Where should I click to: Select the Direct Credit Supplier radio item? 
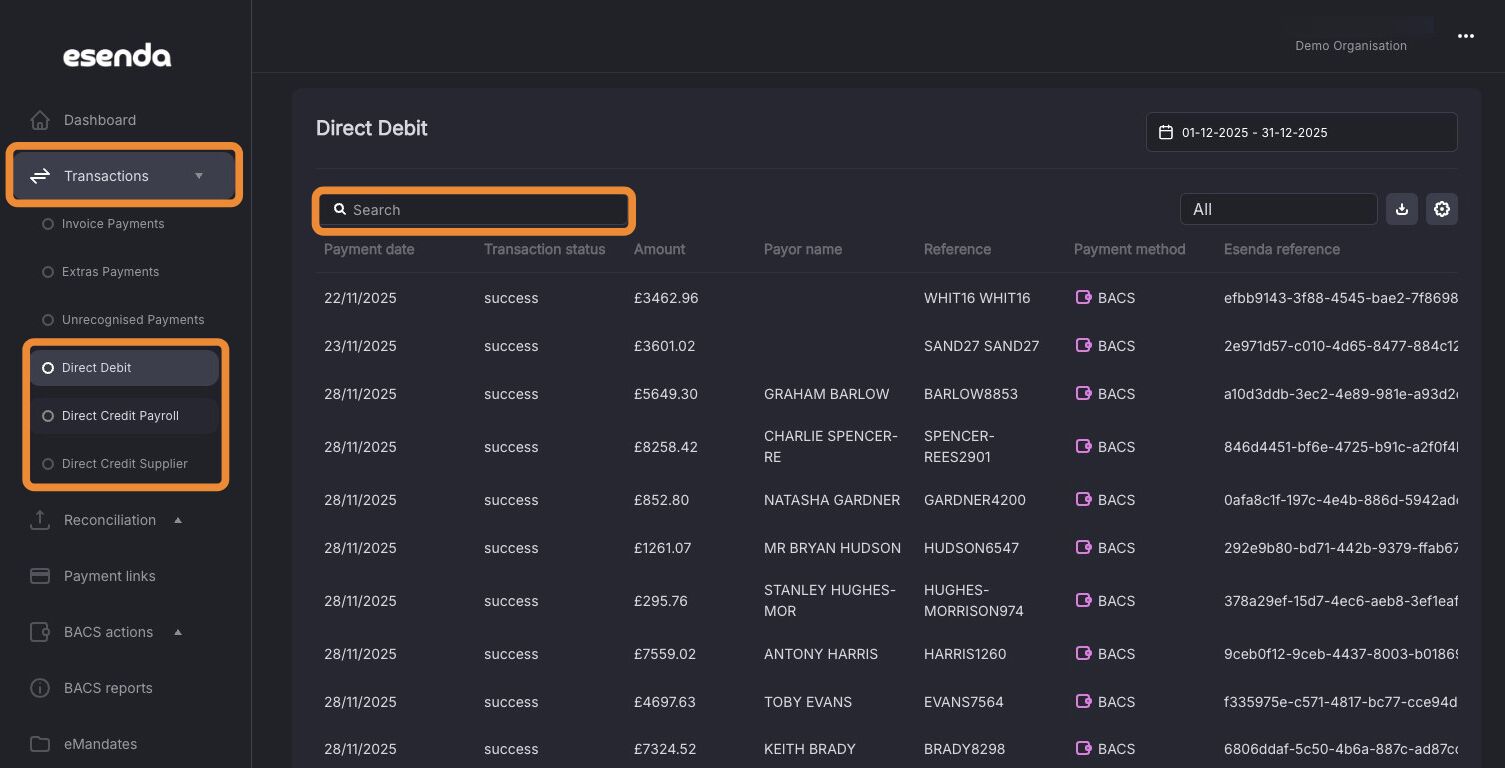click(48, 464)
